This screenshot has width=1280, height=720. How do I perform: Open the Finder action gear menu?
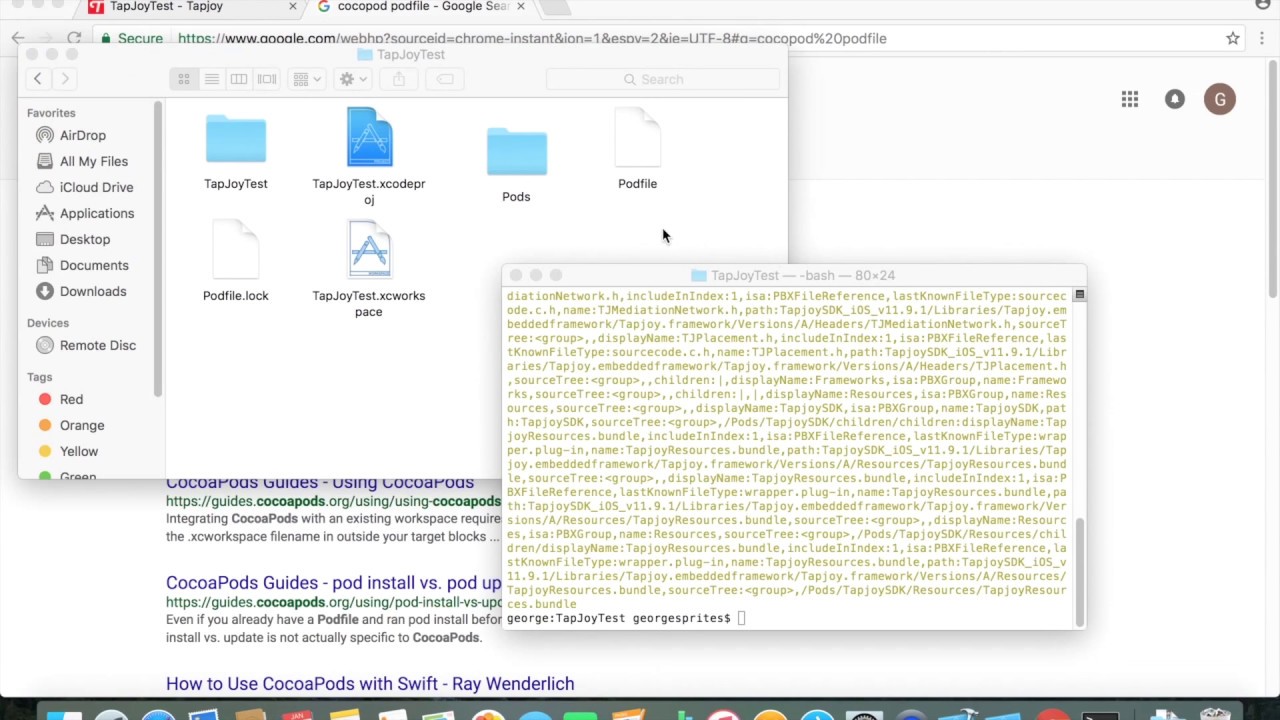tap(353, 79)
